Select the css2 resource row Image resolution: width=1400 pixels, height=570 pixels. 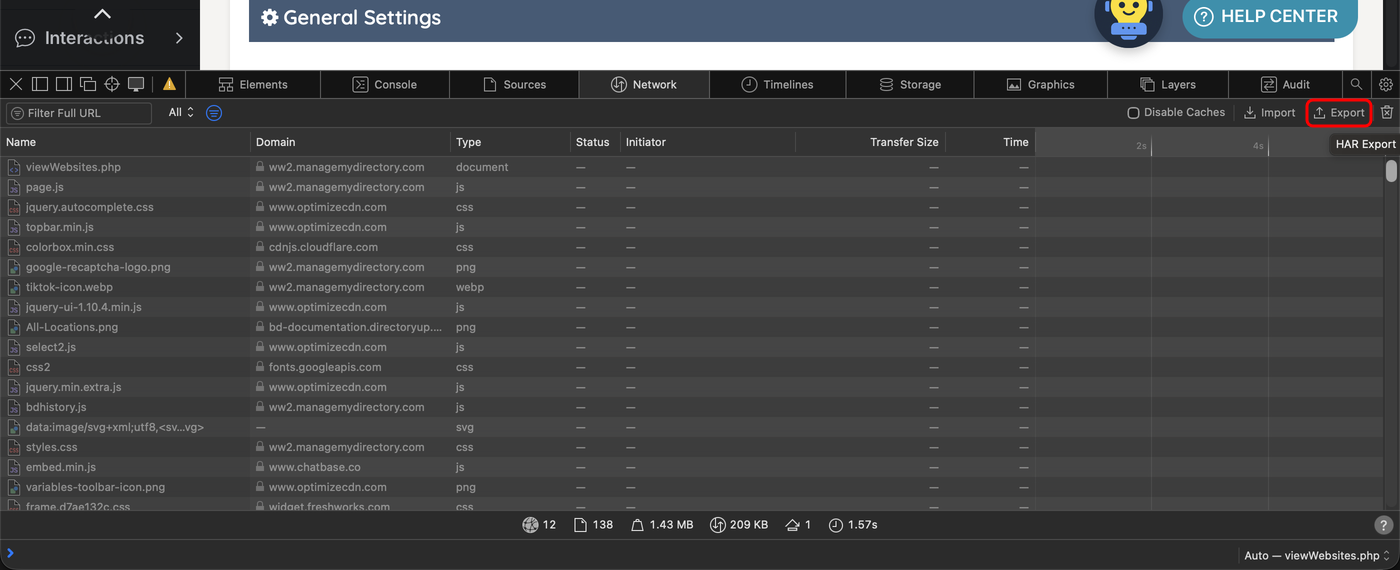pyautogui.click(x=692, y=367)
